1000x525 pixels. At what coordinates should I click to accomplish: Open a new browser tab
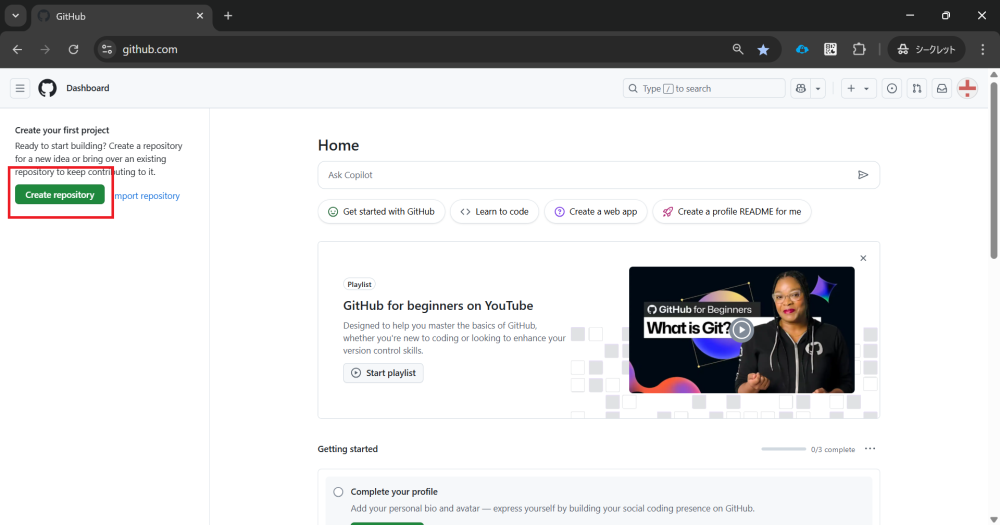click(x=228, y=16)
